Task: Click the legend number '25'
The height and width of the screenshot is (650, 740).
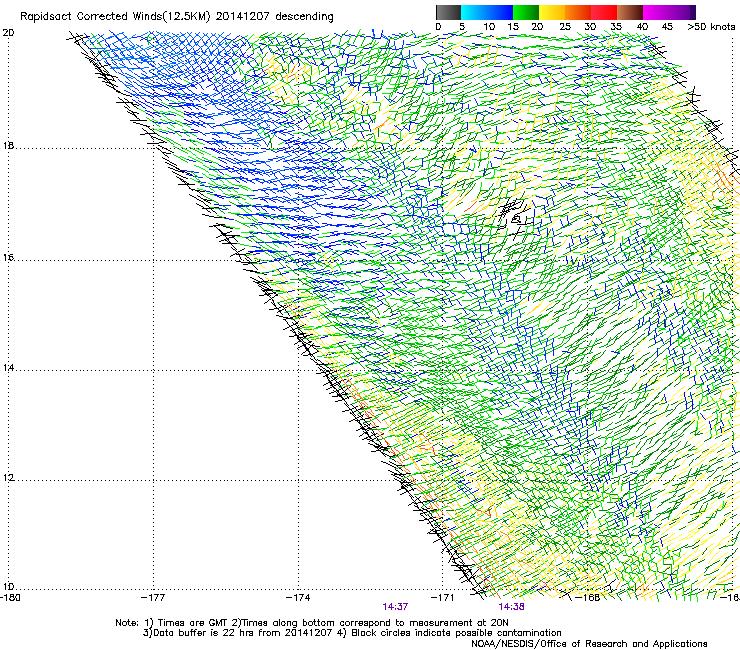Action: click(x=565, y=27)
